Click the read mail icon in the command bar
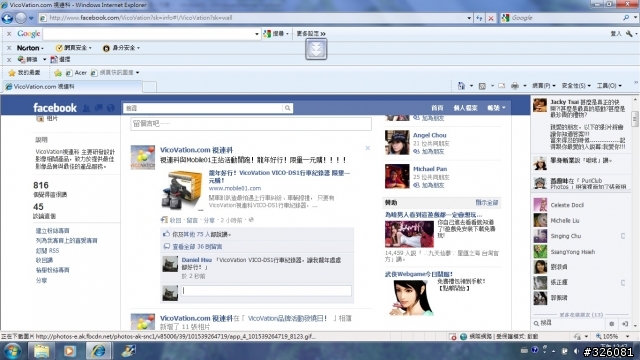Image resolution: width=640 pixels, height=360 pixels. pos(502,86)
